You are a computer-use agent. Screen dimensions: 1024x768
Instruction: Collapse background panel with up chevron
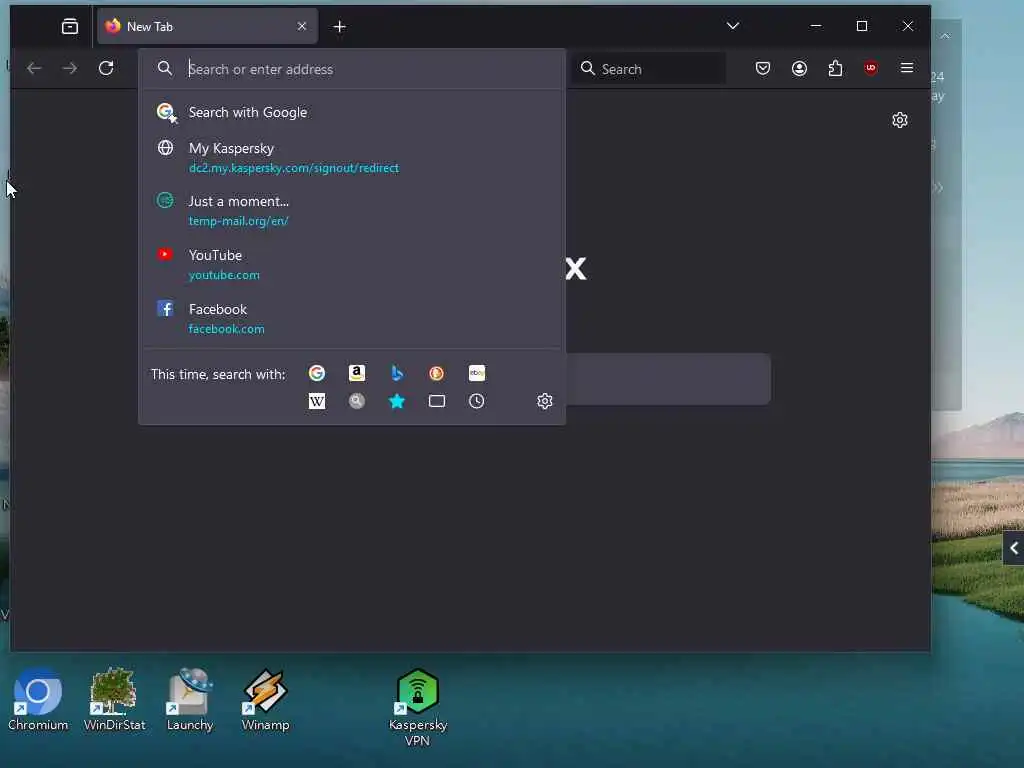click(x=945, y=36)
